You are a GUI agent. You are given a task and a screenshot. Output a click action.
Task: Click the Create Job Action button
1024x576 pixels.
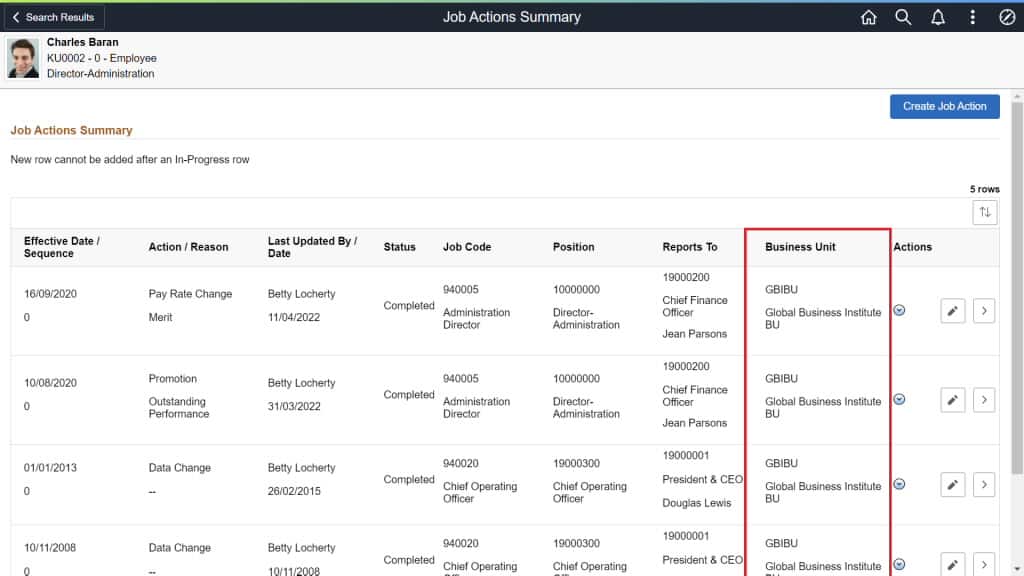[944, 106]
